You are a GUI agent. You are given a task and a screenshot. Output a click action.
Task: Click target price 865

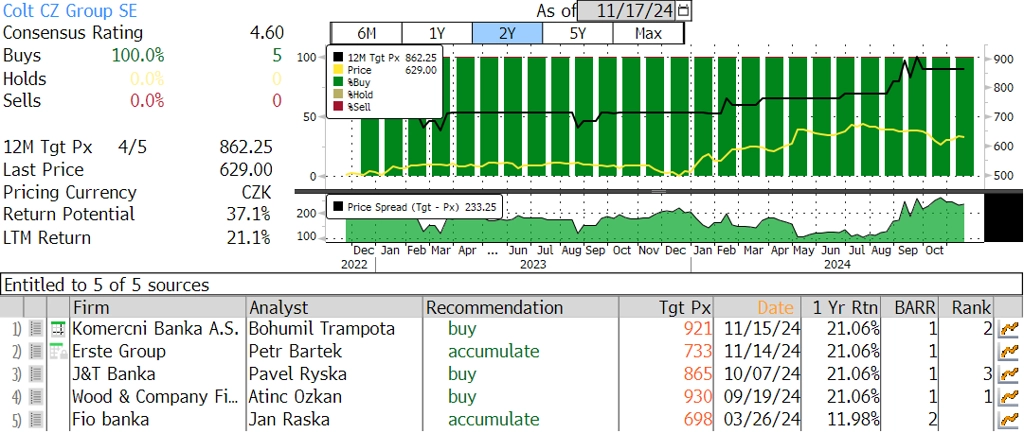[697, 374]
